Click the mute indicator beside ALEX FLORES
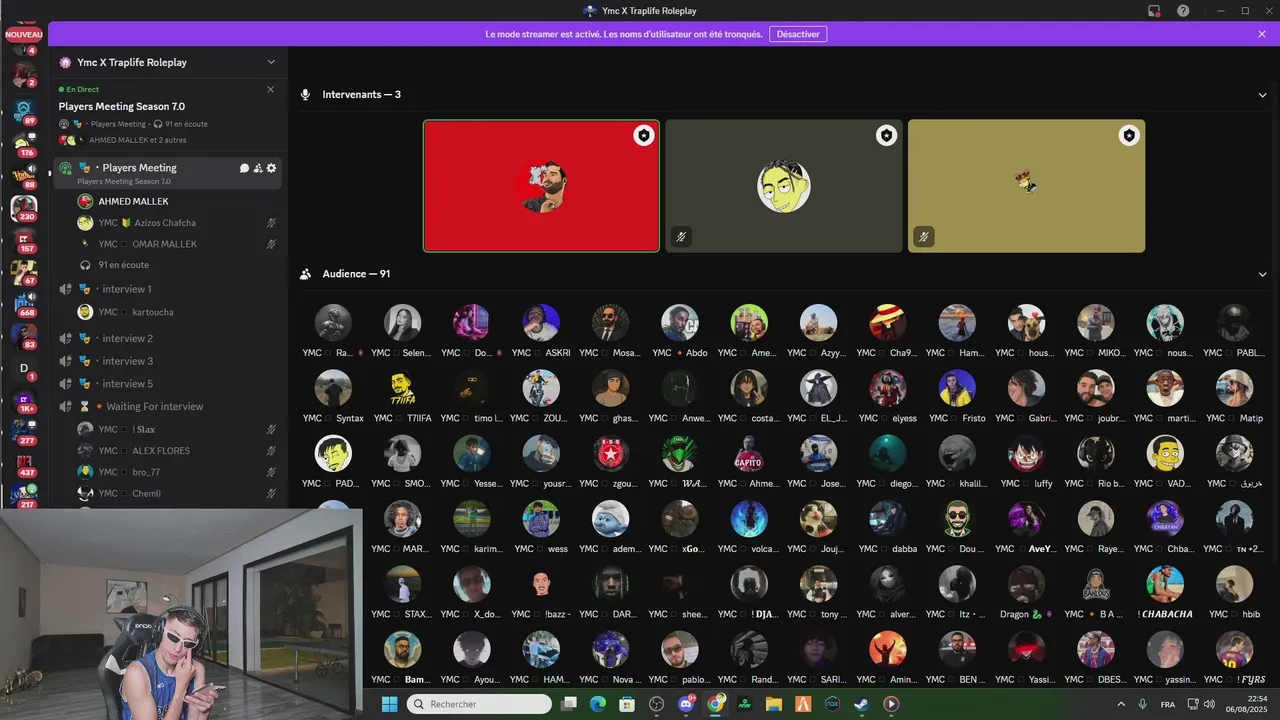Image resolution: width=1280 pixels, height=720 pixels. [x=271, y=451]
